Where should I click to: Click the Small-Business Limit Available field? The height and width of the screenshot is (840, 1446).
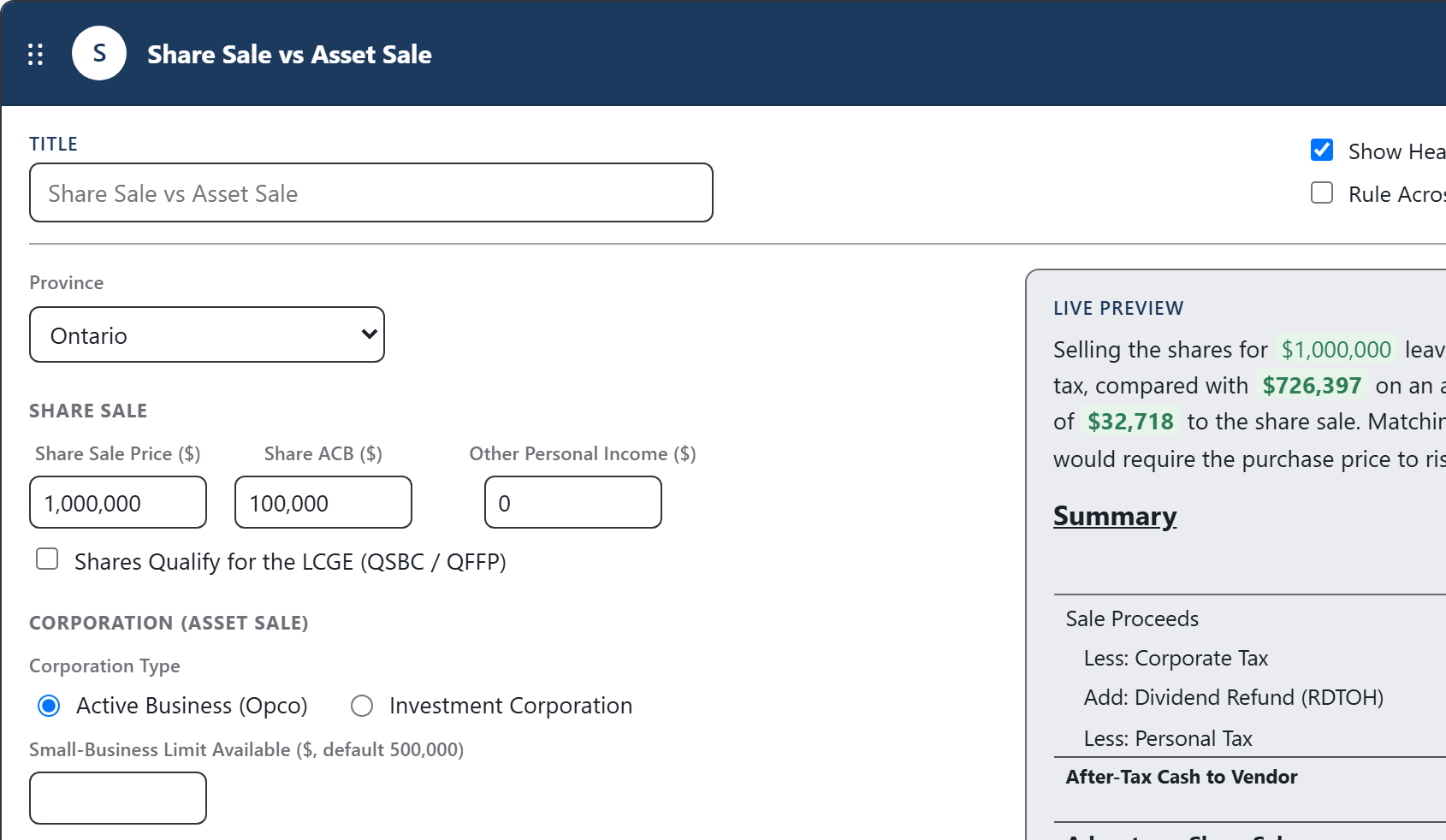118,798
